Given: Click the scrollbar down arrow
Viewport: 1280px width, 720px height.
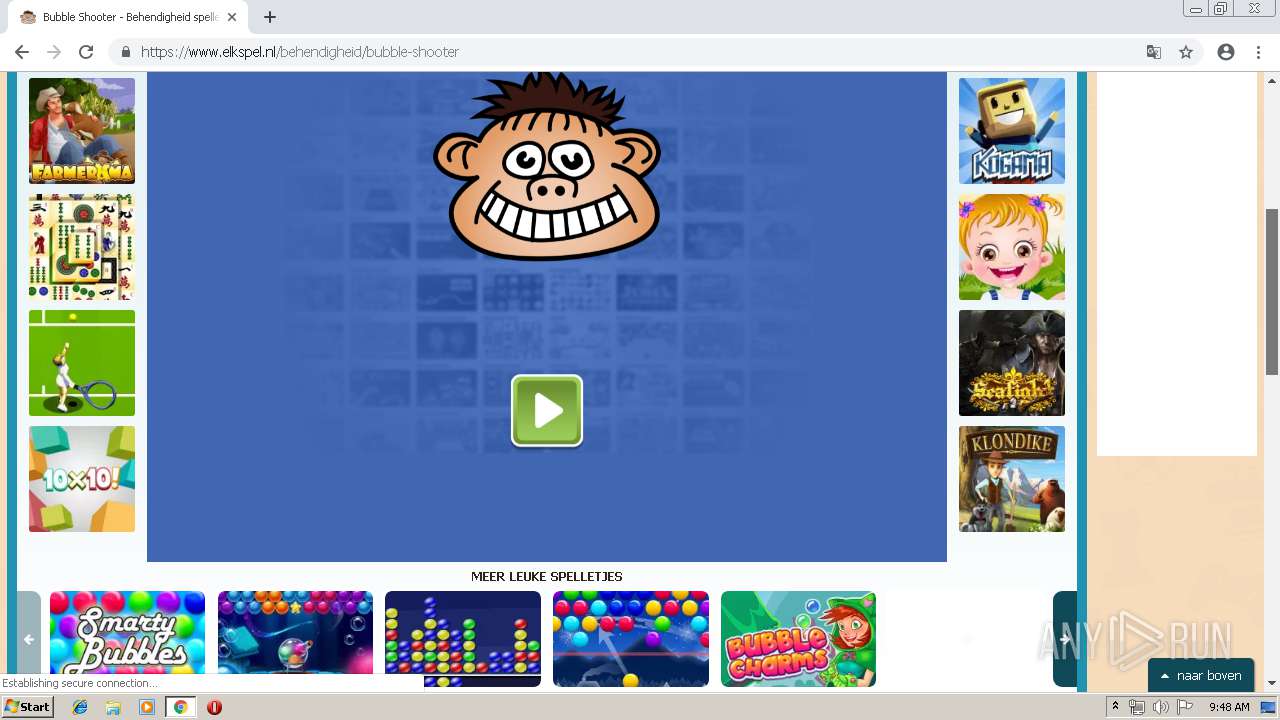Looking at the screenshot, I should [1272, 683].
